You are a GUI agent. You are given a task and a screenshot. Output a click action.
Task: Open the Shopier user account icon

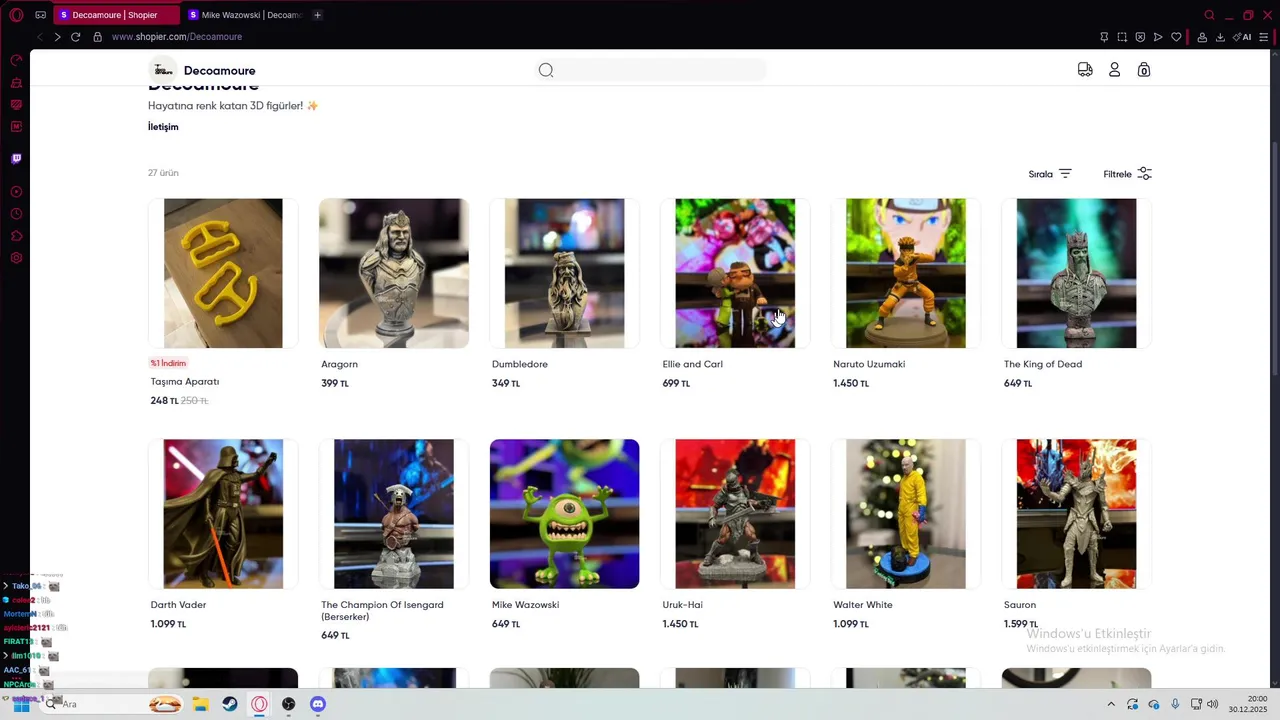point(1114,70)
